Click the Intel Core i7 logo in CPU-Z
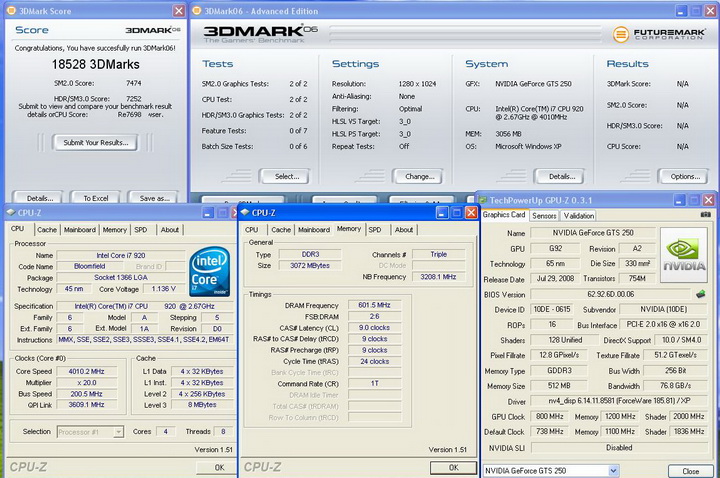Image resolution: width=720 pixels, height=478 pixels. [x=209, y=272]
